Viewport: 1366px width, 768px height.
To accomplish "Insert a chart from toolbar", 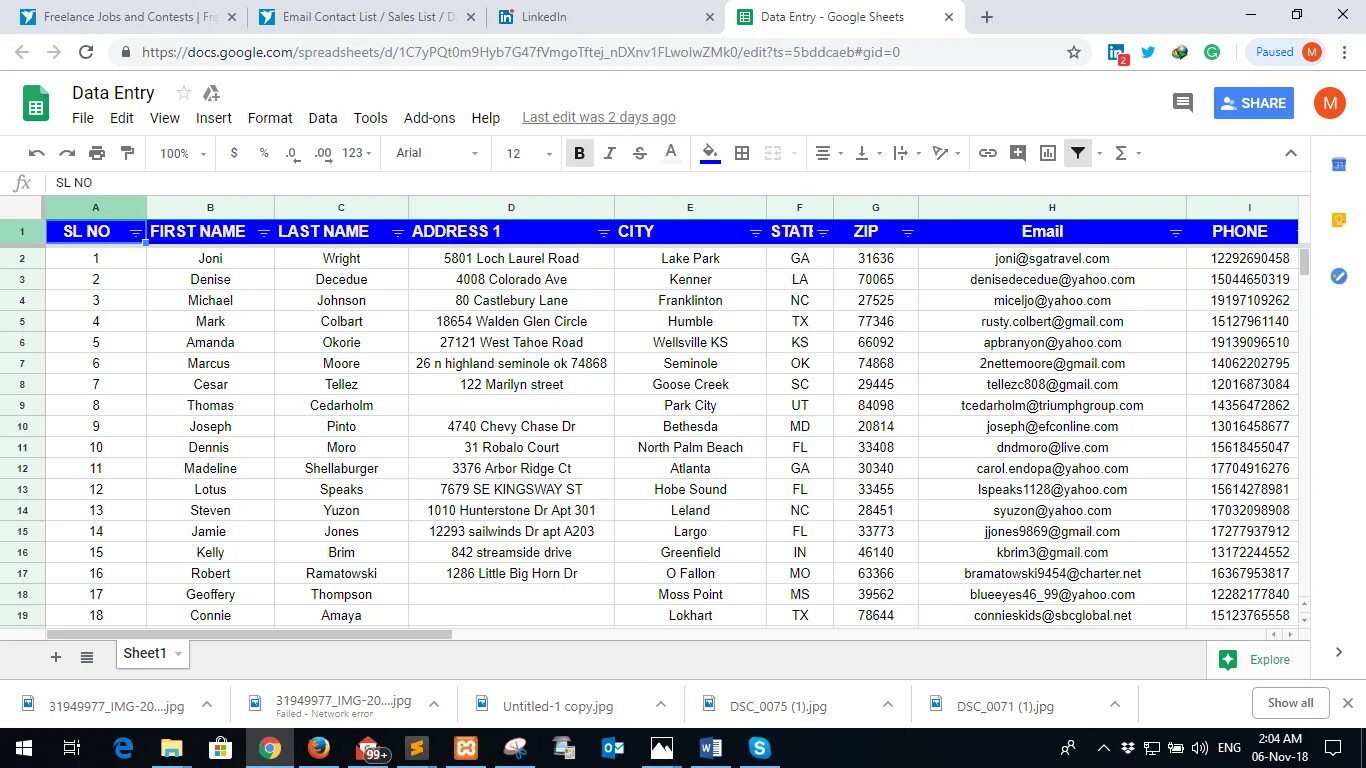I will point(1048,153).
